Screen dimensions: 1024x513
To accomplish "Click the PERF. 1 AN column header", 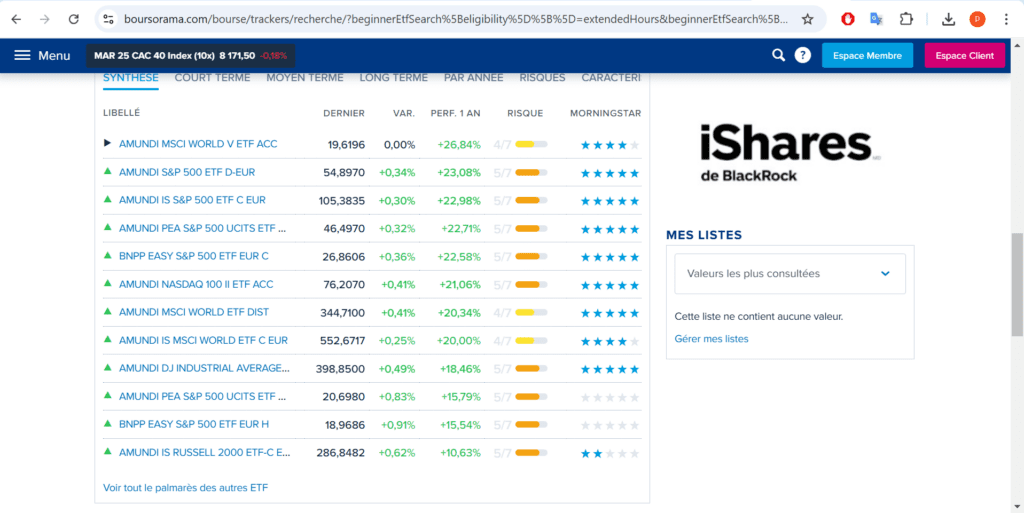I will coord(455,113).
